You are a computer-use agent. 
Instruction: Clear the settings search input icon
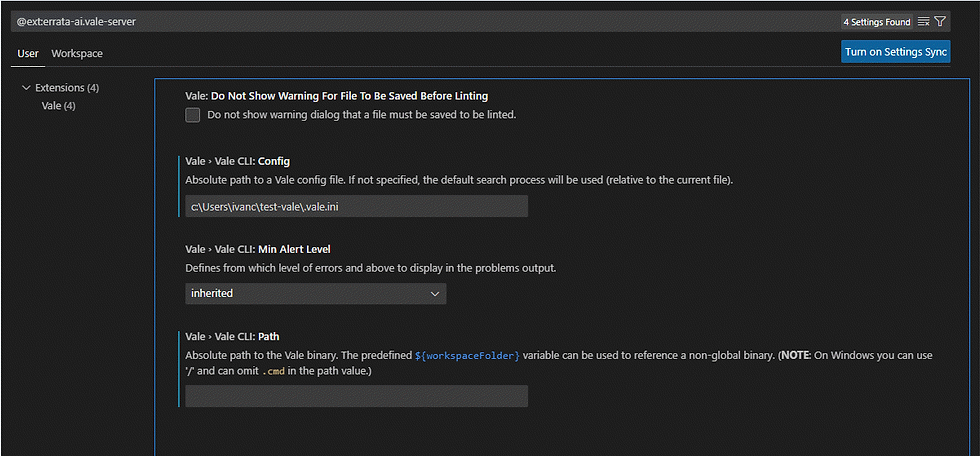click(924, 22)
